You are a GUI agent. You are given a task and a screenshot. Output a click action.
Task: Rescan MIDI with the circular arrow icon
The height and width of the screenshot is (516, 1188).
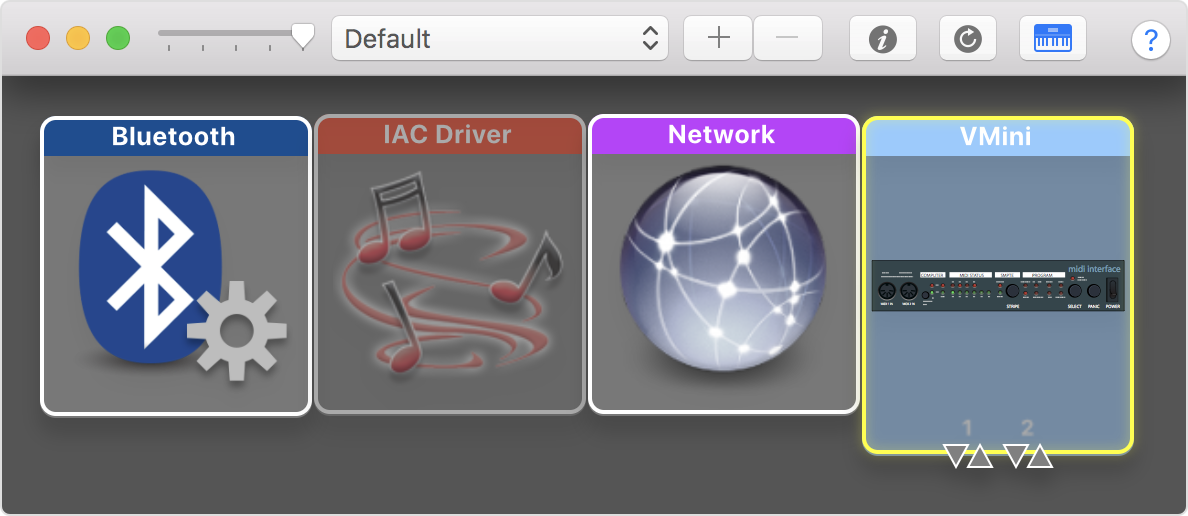(968, 38)
